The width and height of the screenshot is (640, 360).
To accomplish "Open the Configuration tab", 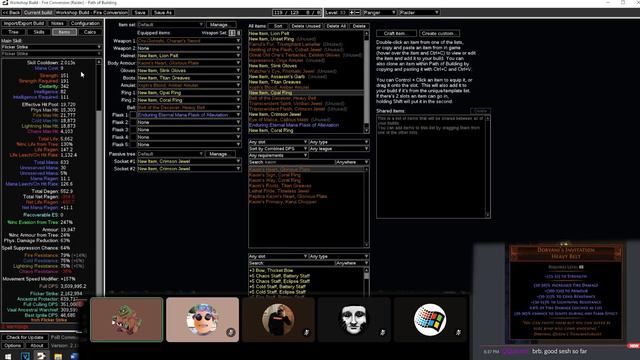I will pyautogui.click(x=85, y=24).
